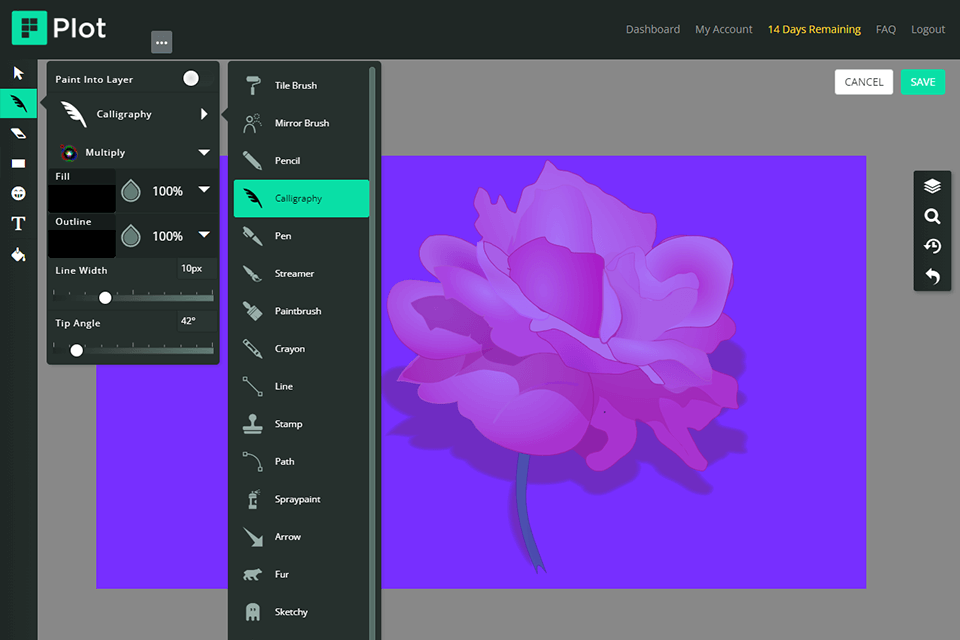Open the Layers panel icon
960x640 pixels.
pos(932,186)
